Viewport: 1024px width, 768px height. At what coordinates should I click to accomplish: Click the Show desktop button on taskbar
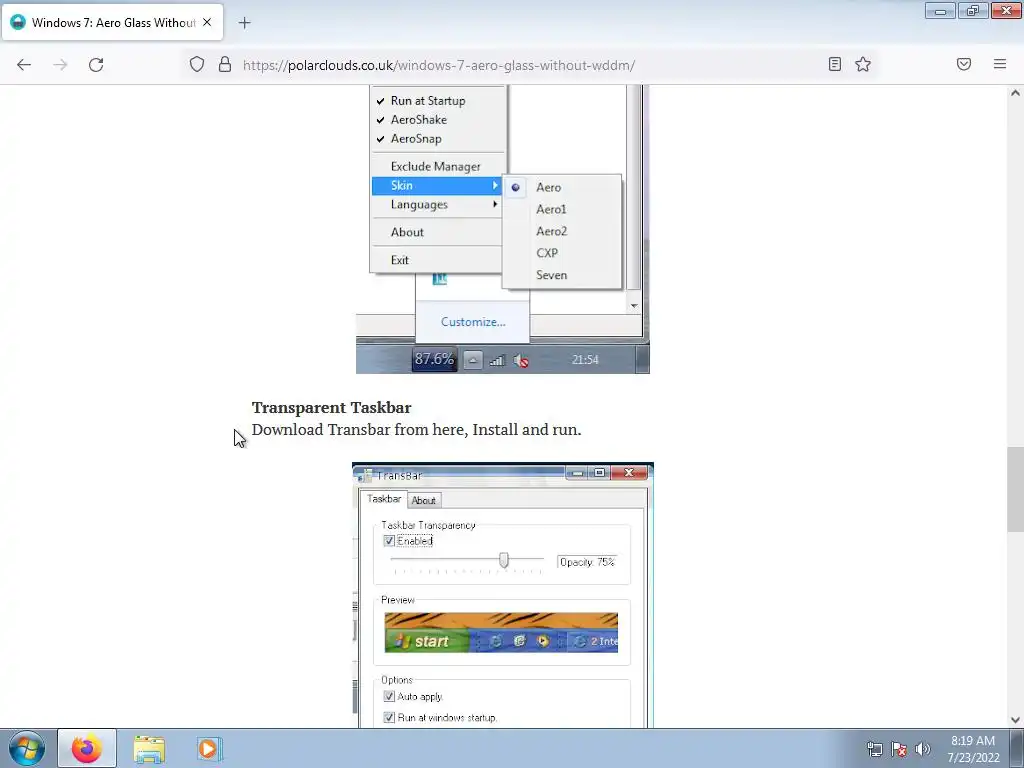(1017, 748)
